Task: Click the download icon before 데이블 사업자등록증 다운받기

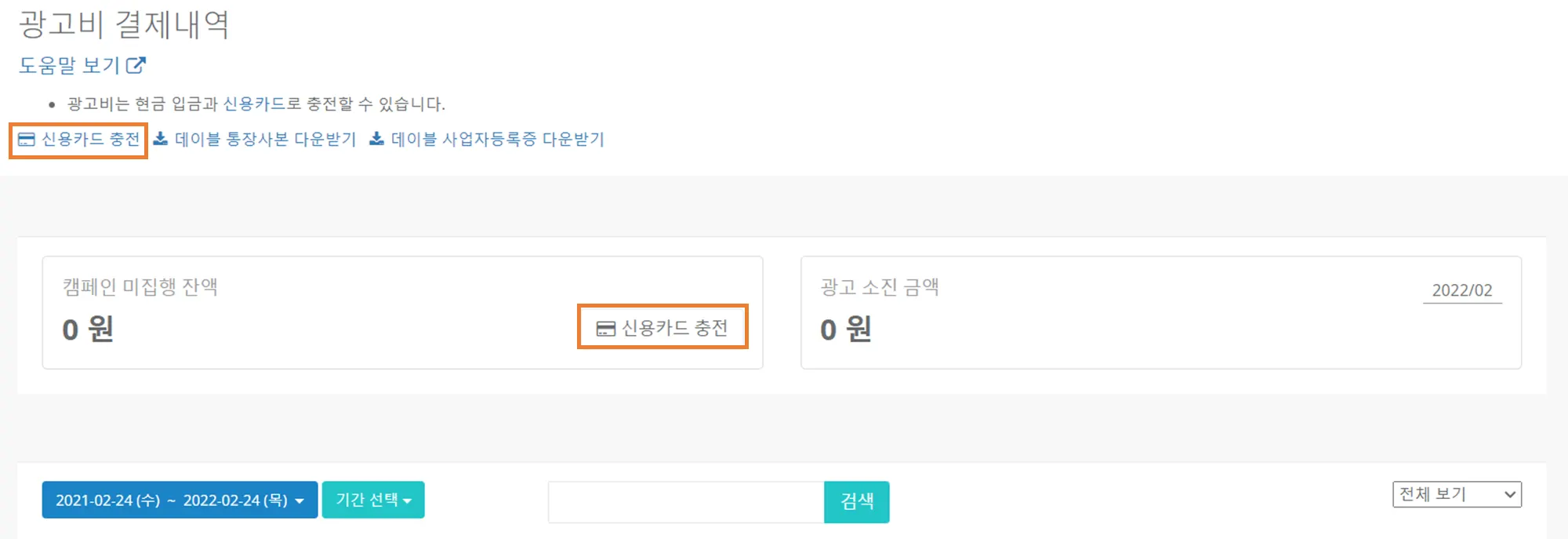Action: click(x=377, y=139)
